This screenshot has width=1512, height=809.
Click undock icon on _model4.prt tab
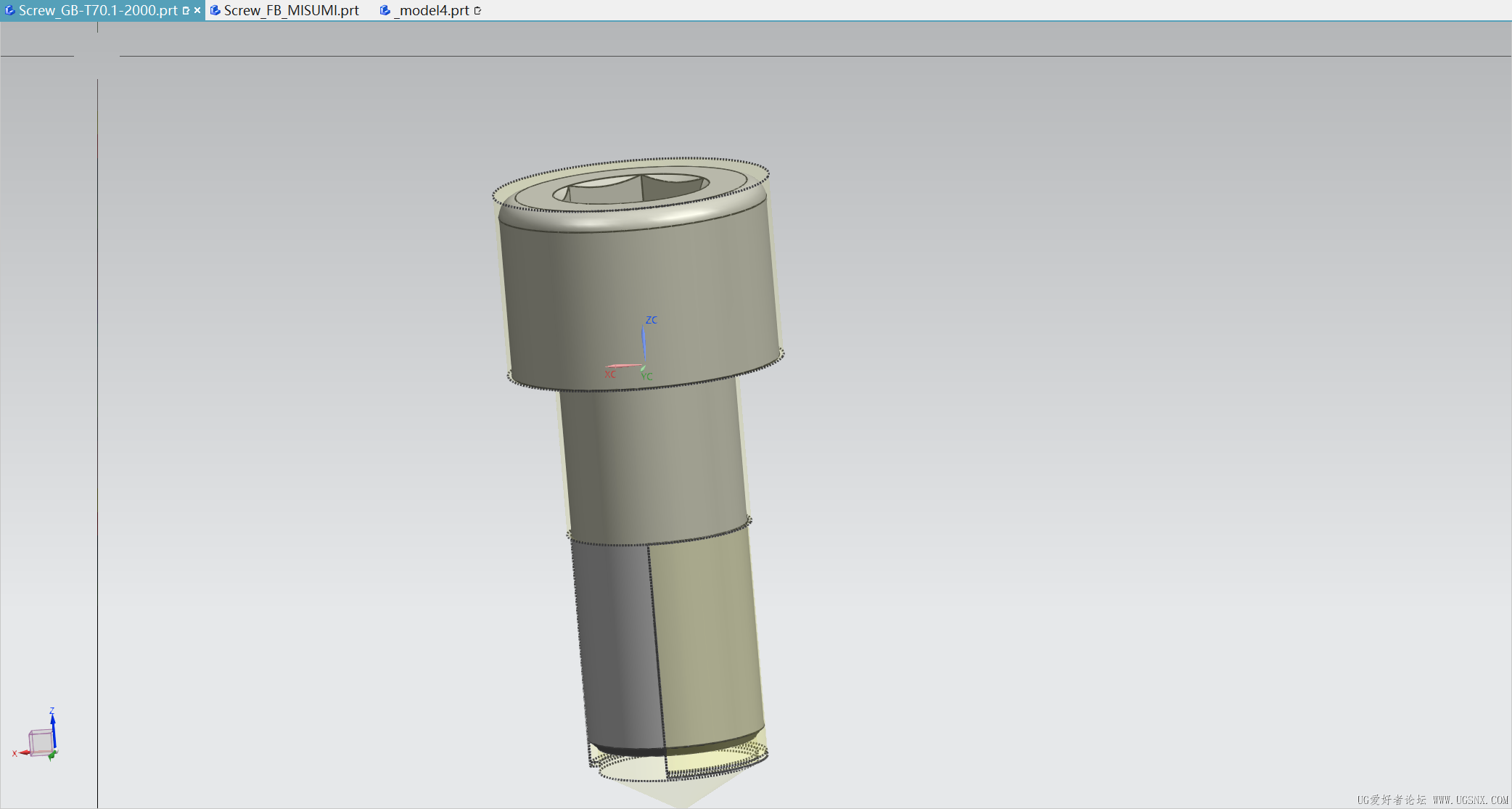477,10
